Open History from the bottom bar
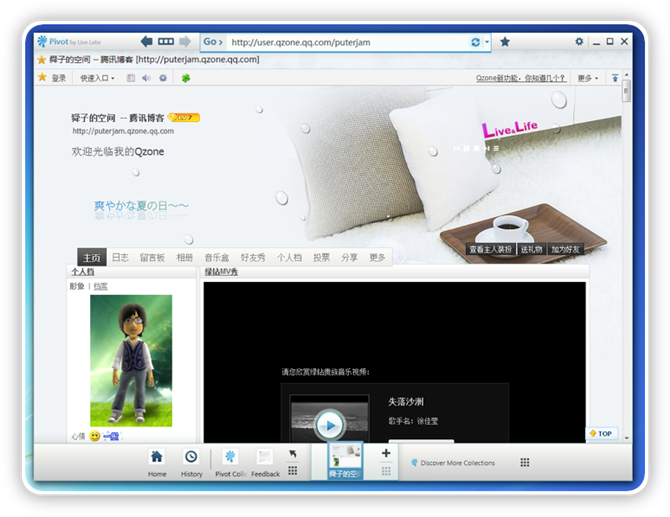Image resolution: width=670 pixels, height=517 pixels. click(x=191, y=460)
